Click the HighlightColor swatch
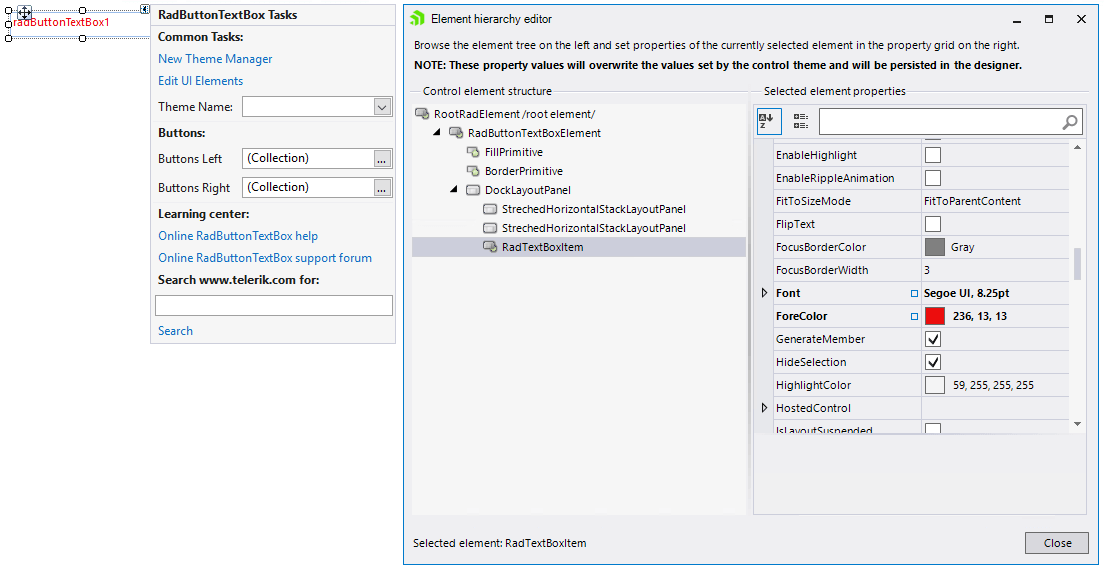 pos(934,385)
